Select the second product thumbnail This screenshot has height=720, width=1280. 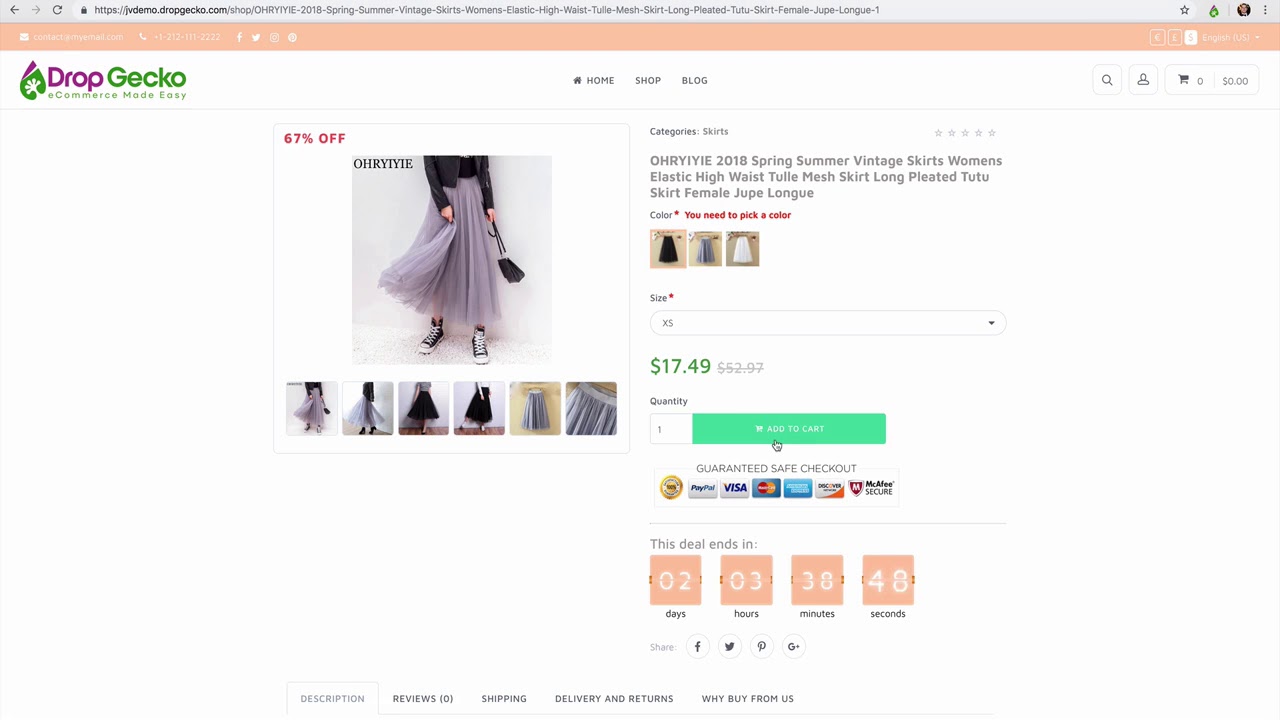[368, 408]
